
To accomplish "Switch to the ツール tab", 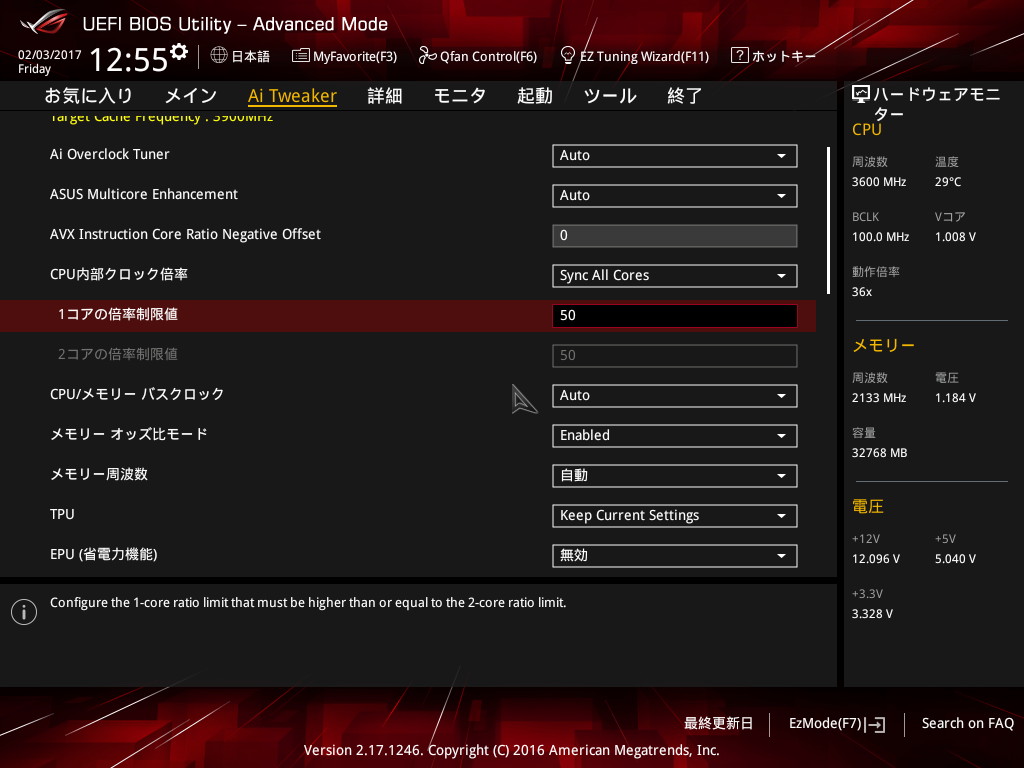I will coord(610,96).
